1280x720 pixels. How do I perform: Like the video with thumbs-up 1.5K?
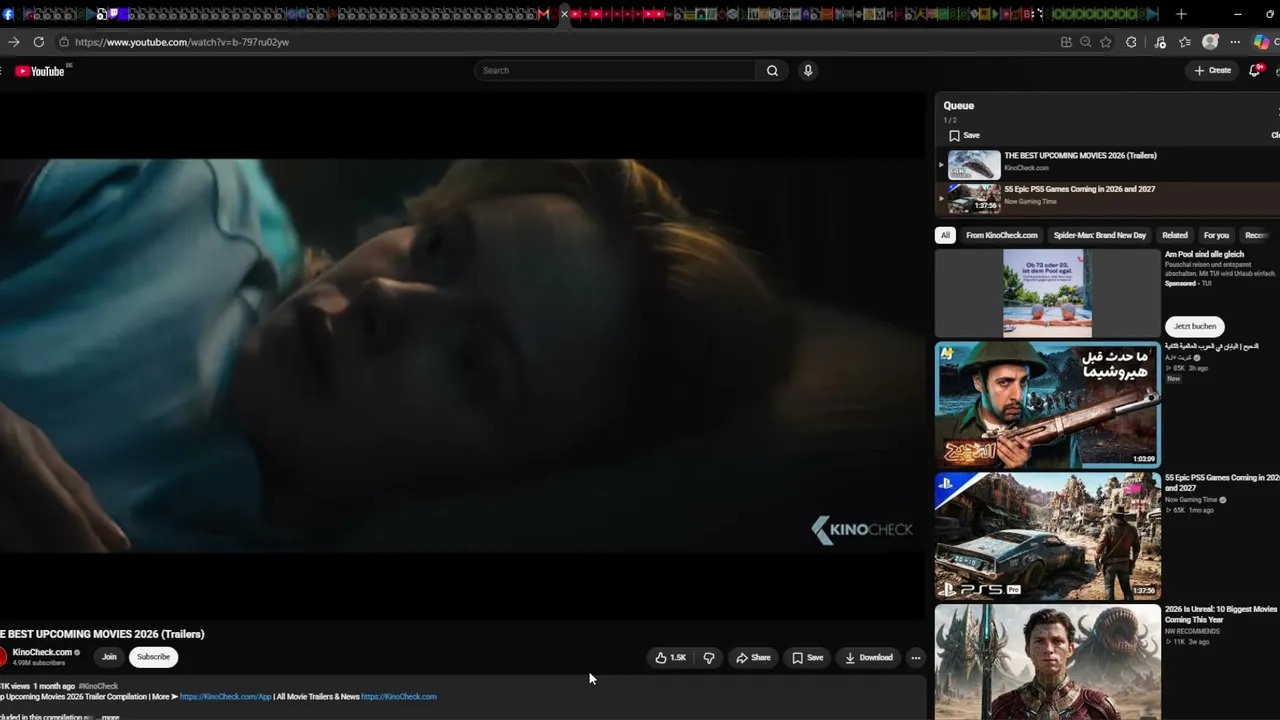pyautogui.click(x=671, y=658)
